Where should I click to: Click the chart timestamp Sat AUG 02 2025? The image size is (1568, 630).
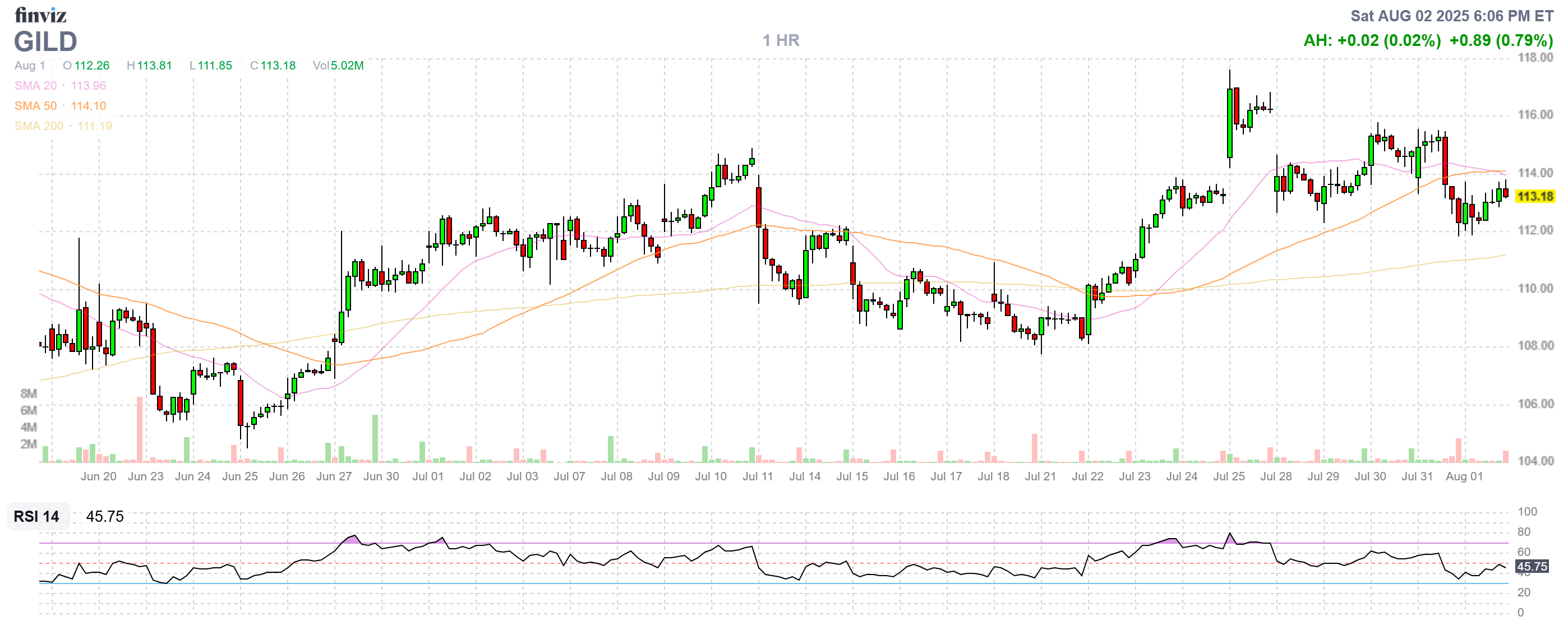tap(1451, 16)
